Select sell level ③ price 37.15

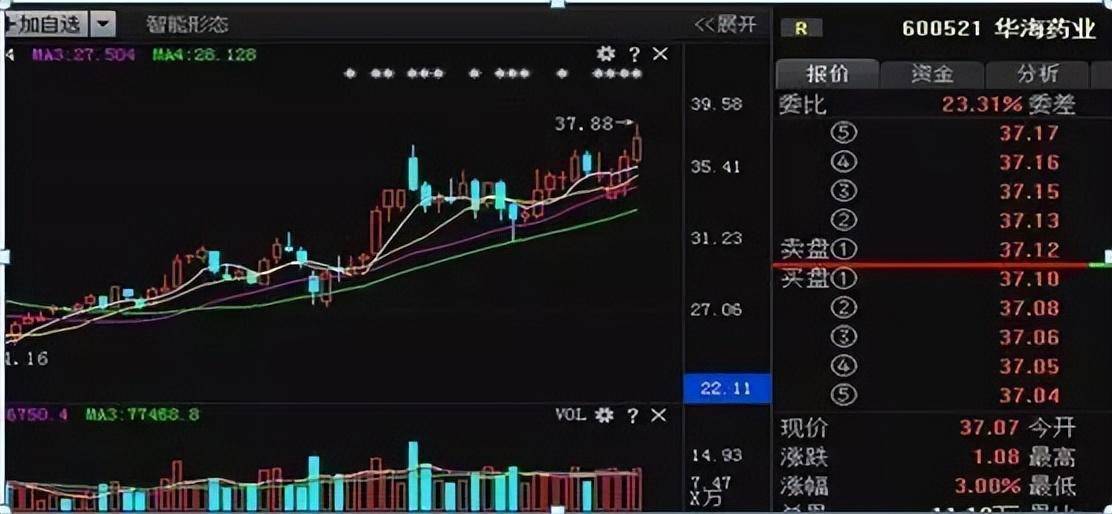coord(1029,191)
